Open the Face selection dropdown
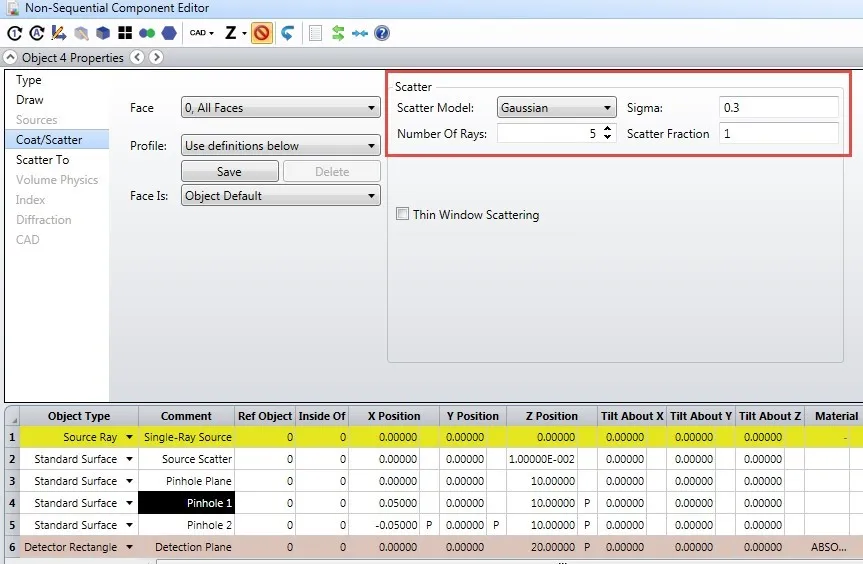Viewport: 863px width, 564px height. click(x=279, y=108)
